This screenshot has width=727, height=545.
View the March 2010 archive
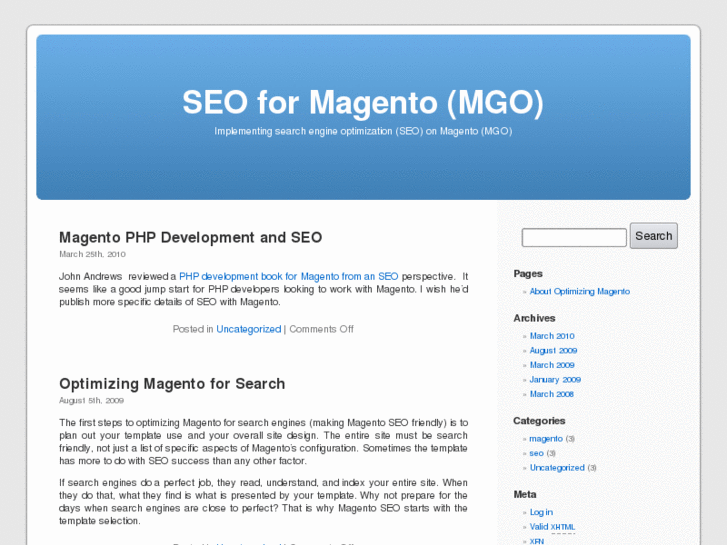[552, 336]
